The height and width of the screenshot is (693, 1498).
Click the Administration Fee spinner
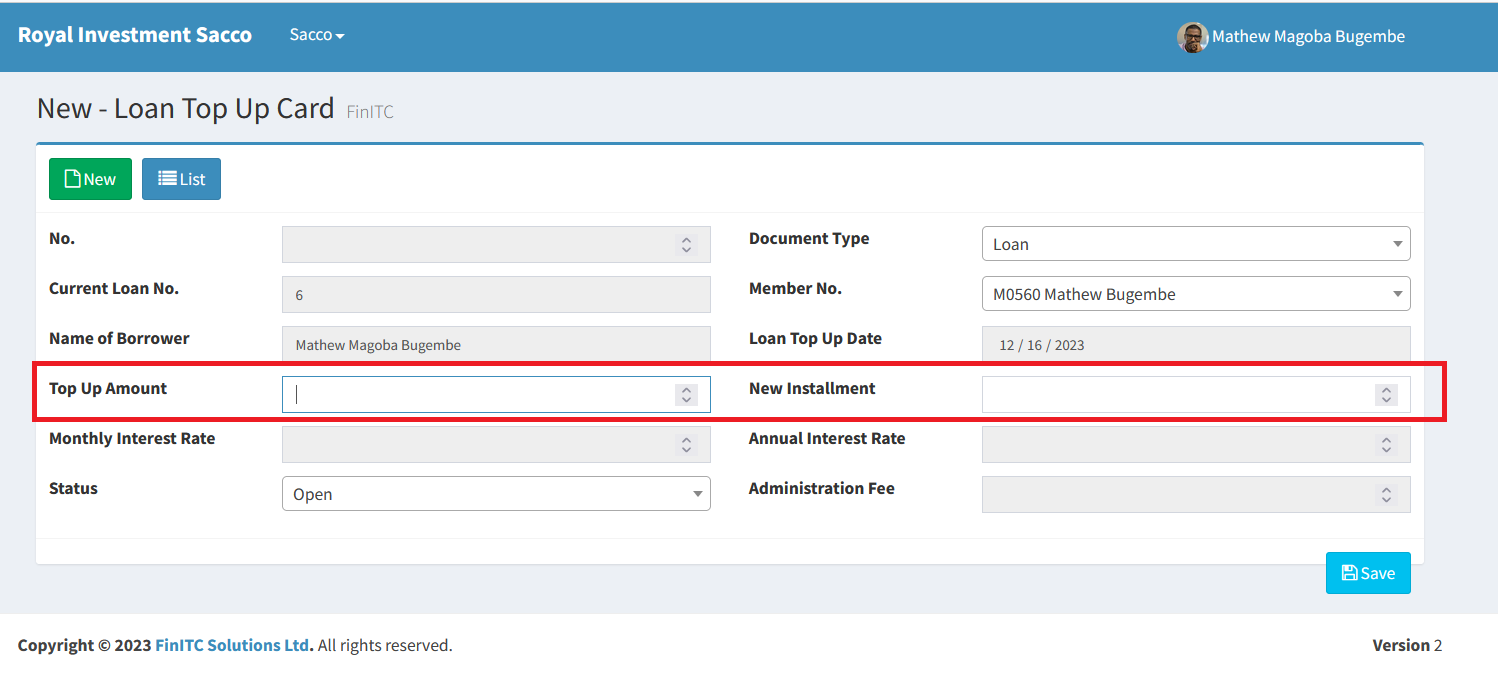point(1386,495)
